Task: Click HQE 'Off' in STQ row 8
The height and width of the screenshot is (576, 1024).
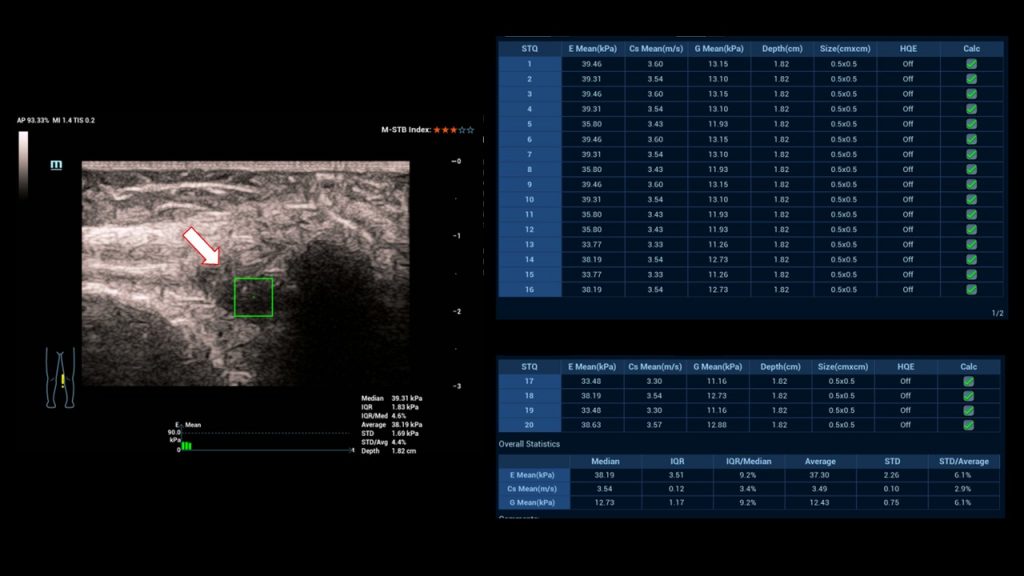Action: coord(908,169)
